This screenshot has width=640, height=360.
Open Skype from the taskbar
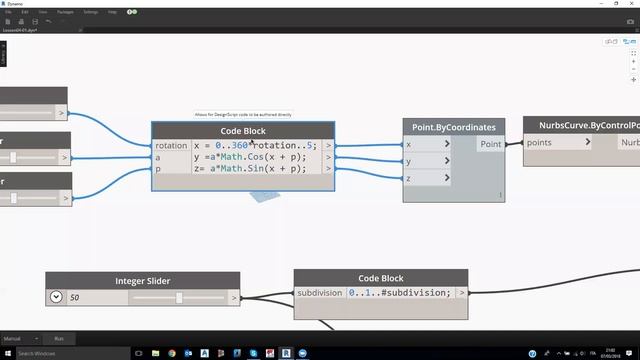(x=253, y=353)
